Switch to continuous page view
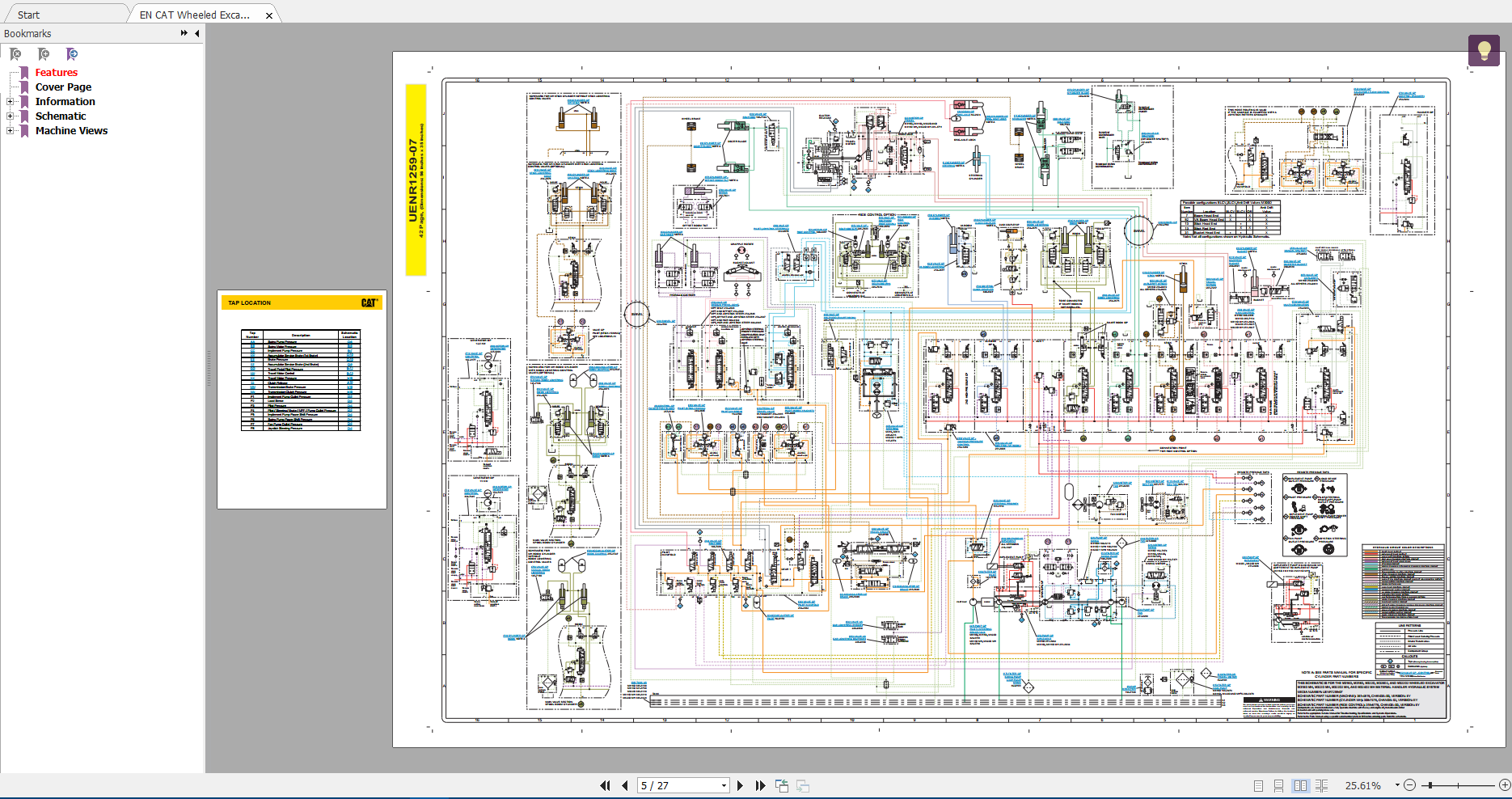This screenshot has width=1512, height=799. (1278, 785)
